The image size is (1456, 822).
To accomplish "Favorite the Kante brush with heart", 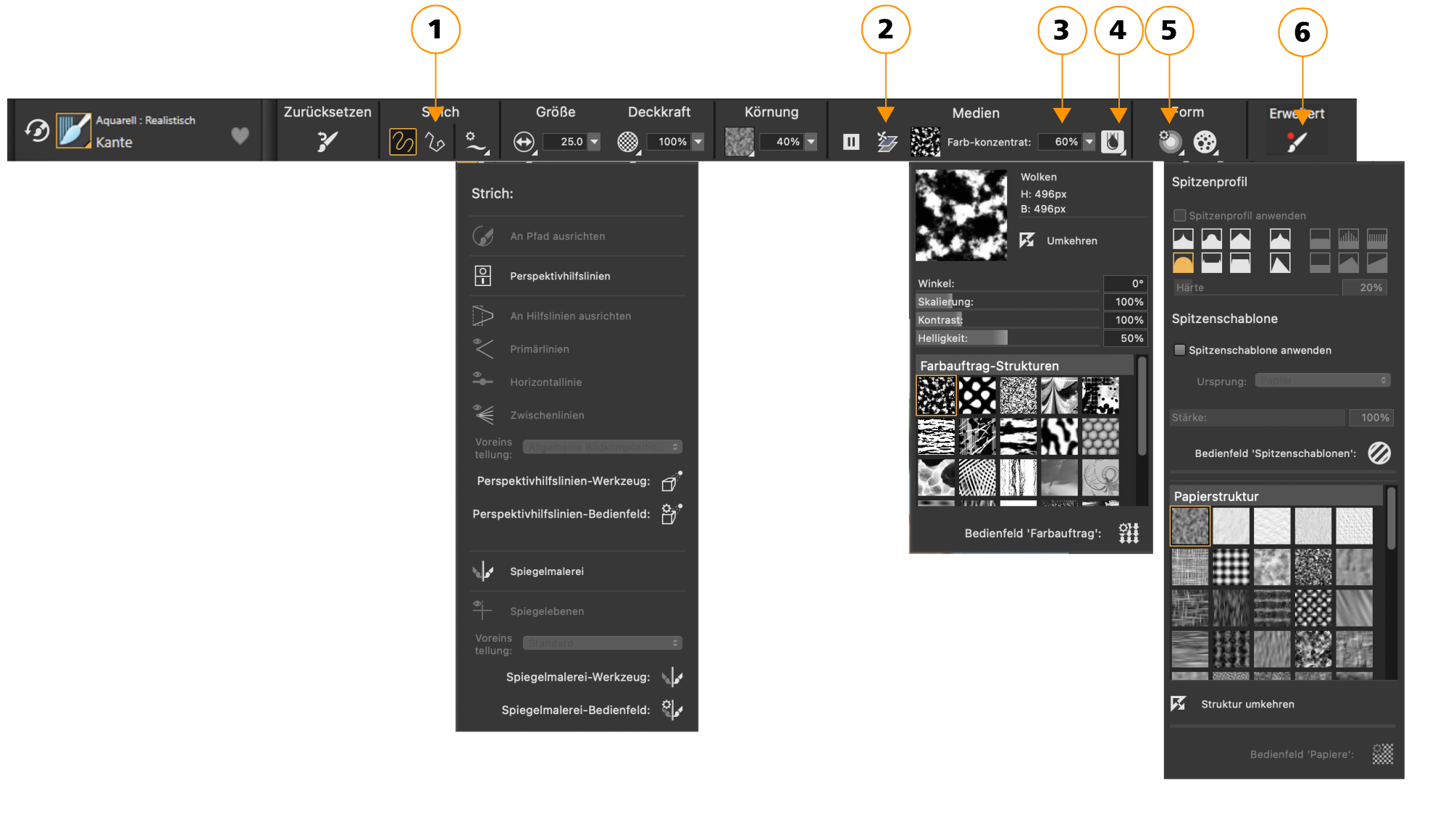I will point(240,135).
